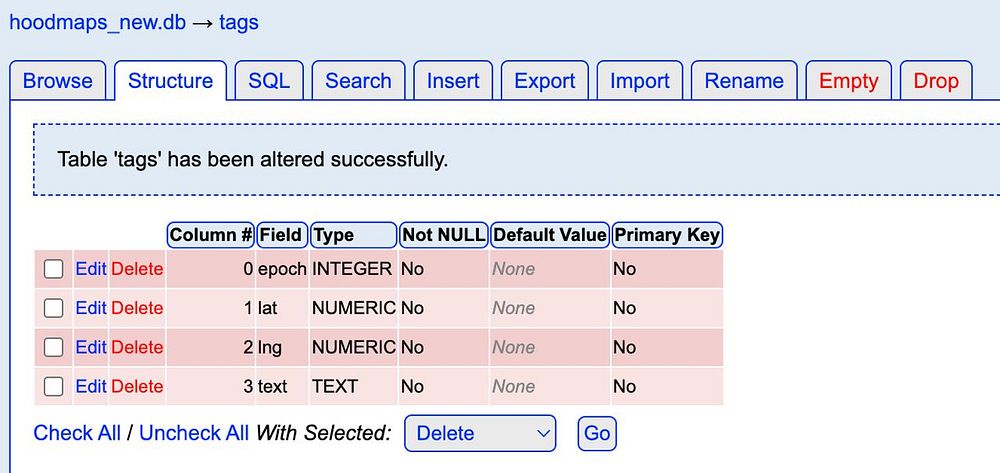Go to the Search tab
The width and height of the screenshot is (1000, 473).
pos(358,81)
